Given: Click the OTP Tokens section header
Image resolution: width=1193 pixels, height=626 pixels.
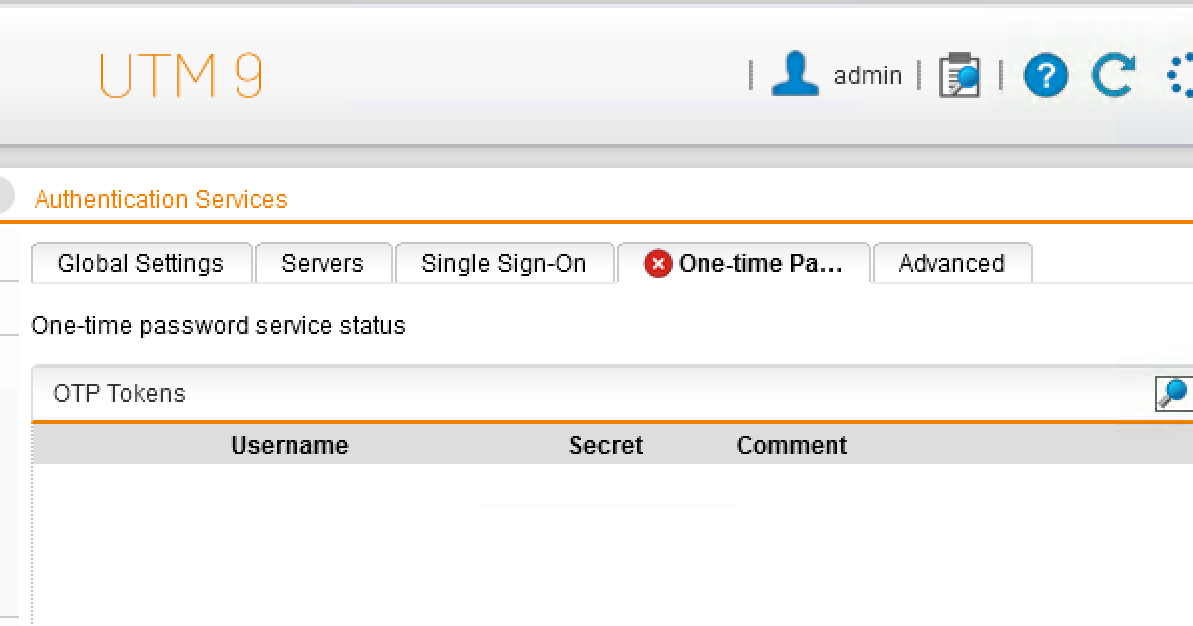Looking at the screenshot, I should 120,394.
